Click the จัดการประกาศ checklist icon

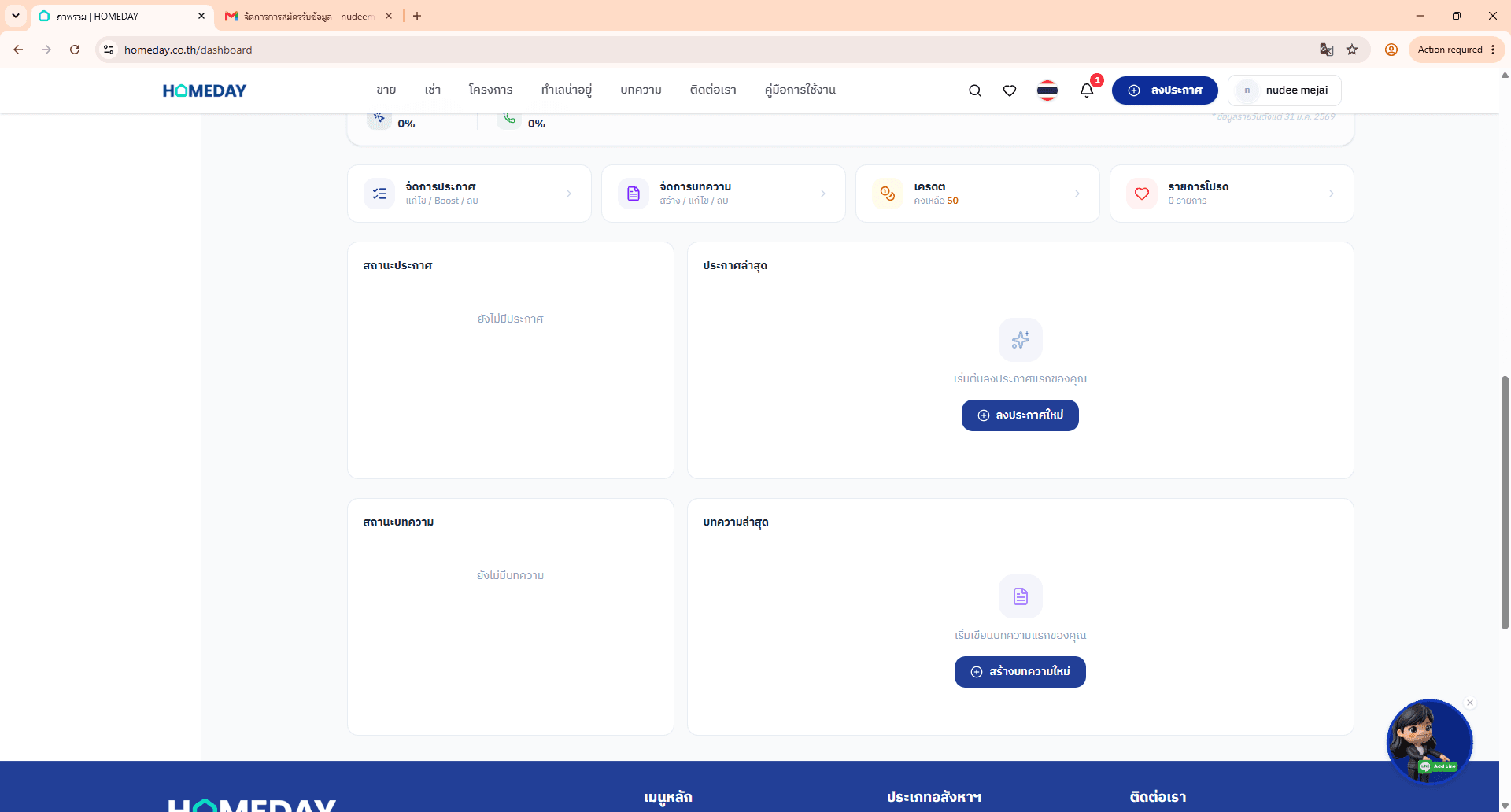[379, 194]
